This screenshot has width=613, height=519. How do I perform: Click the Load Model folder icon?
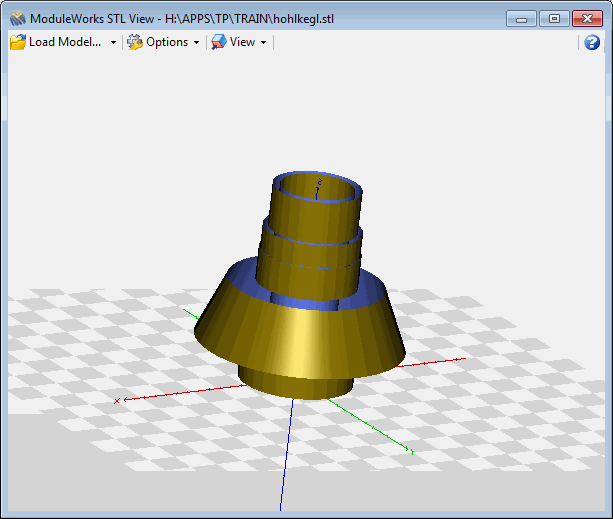[18, 42]
